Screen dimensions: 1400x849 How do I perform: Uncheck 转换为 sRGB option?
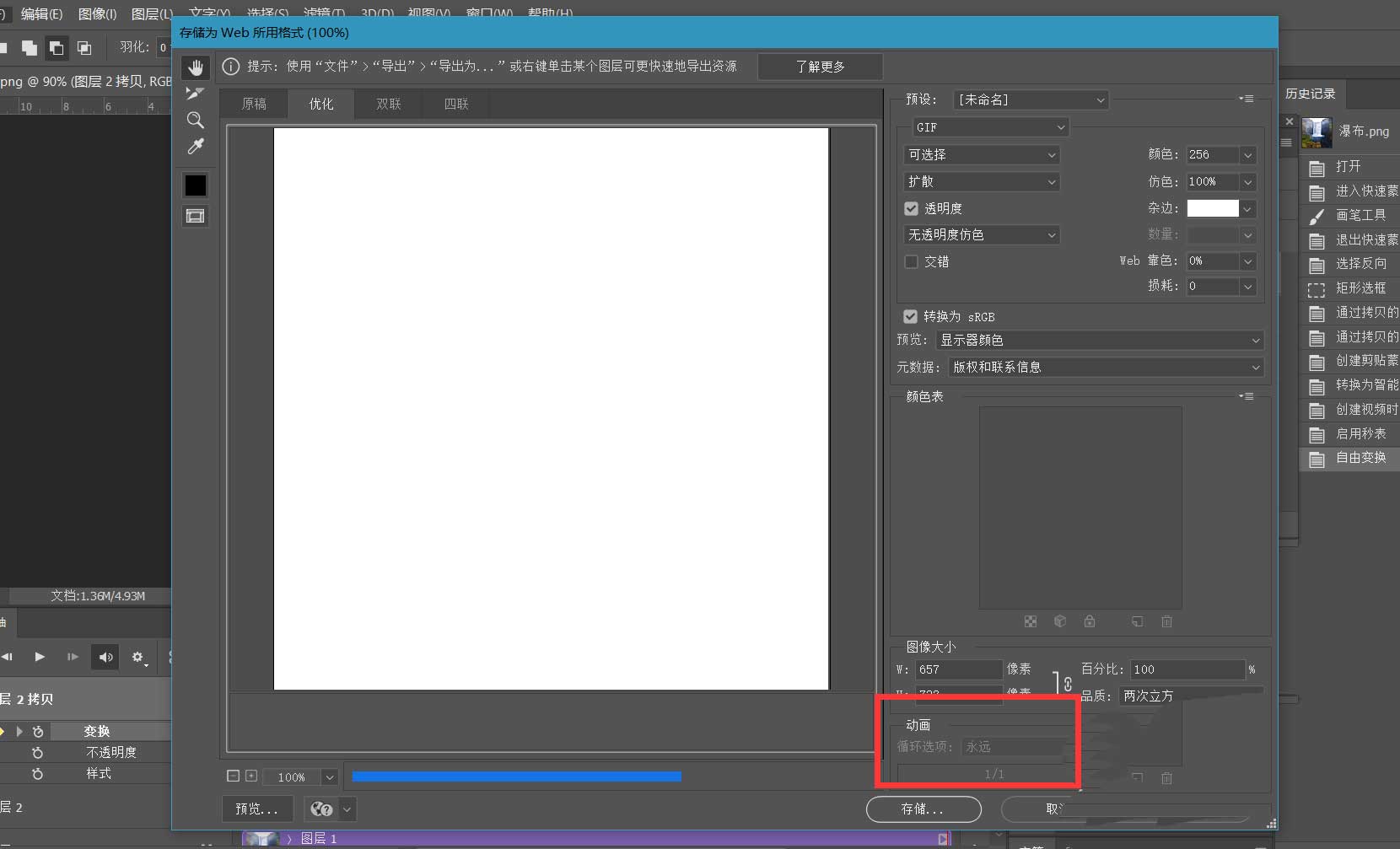pyautogui.click(x=911, y=316)
